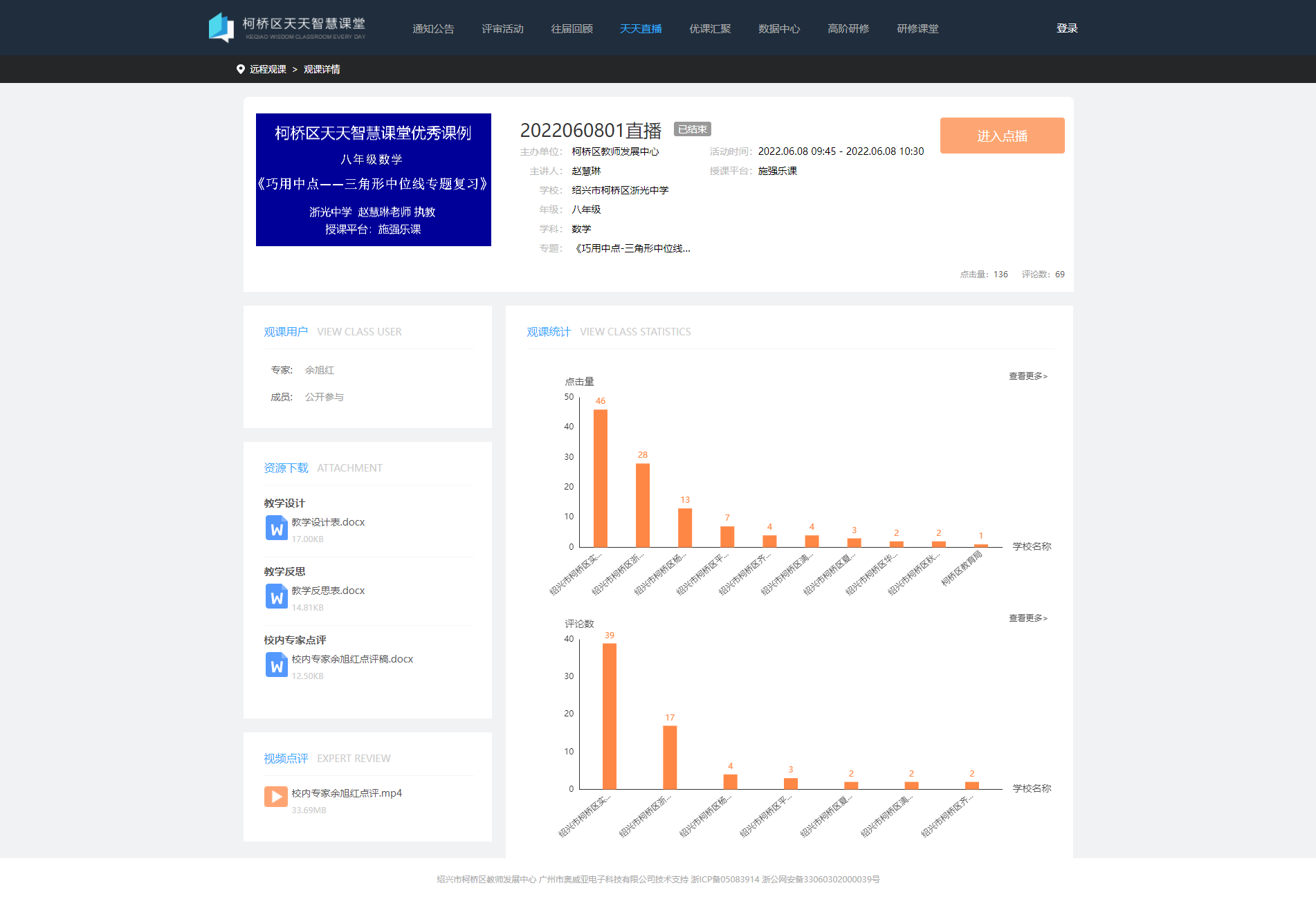The image size is (1316, 899).
Task: Open the 教学设计表.docx Word file icon
Action: tap(276, 528)
